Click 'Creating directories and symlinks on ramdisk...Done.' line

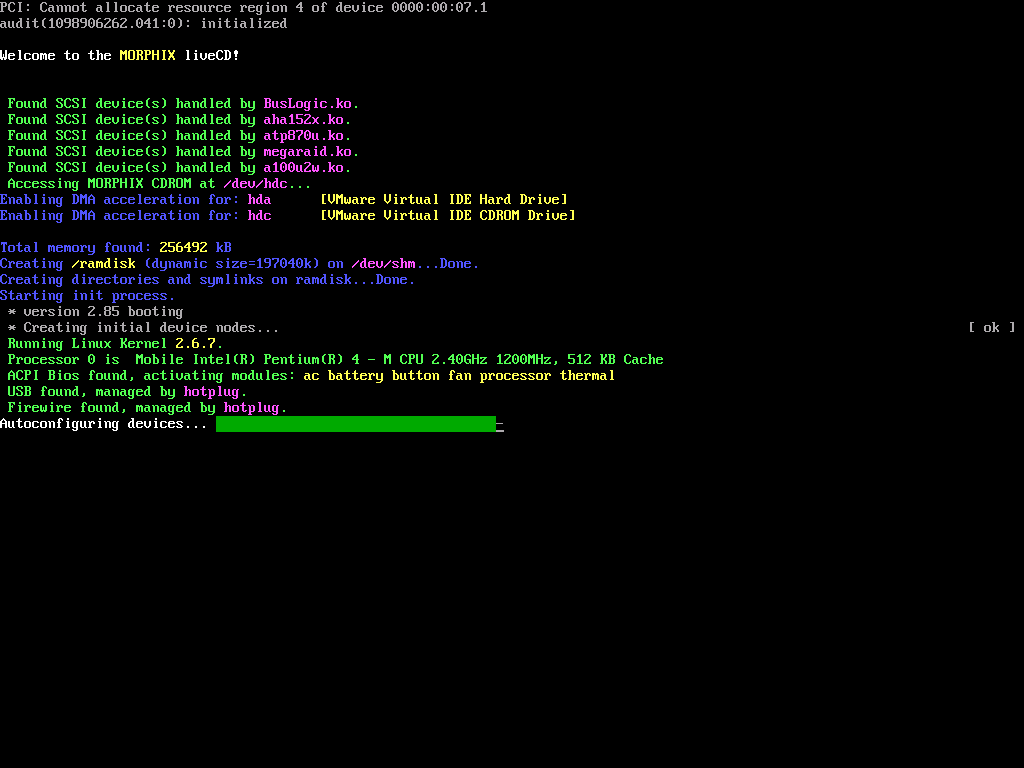[x=208, y=280]
